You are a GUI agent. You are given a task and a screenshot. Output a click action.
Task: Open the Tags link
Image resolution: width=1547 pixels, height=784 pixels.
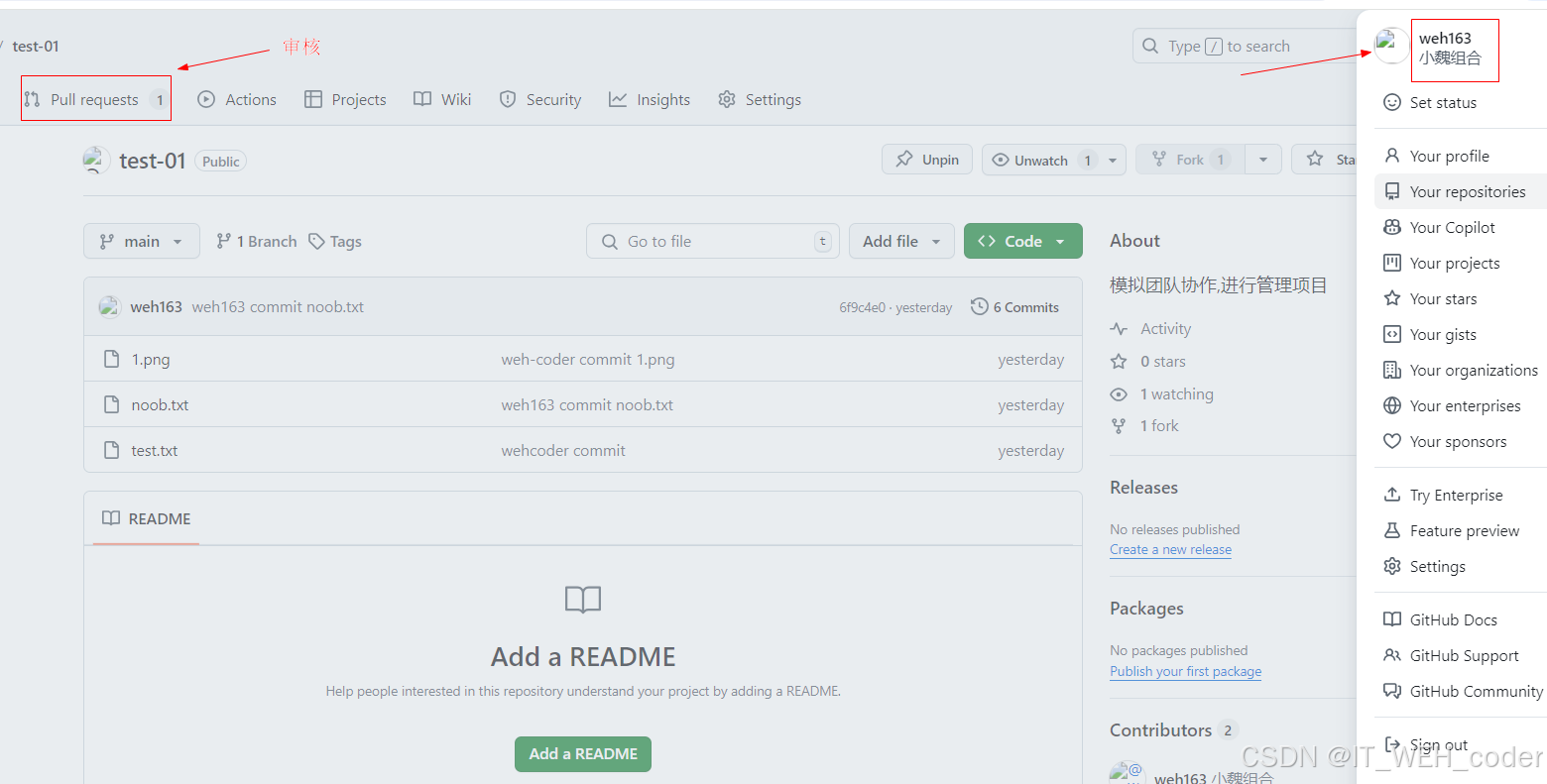(335, 241)
